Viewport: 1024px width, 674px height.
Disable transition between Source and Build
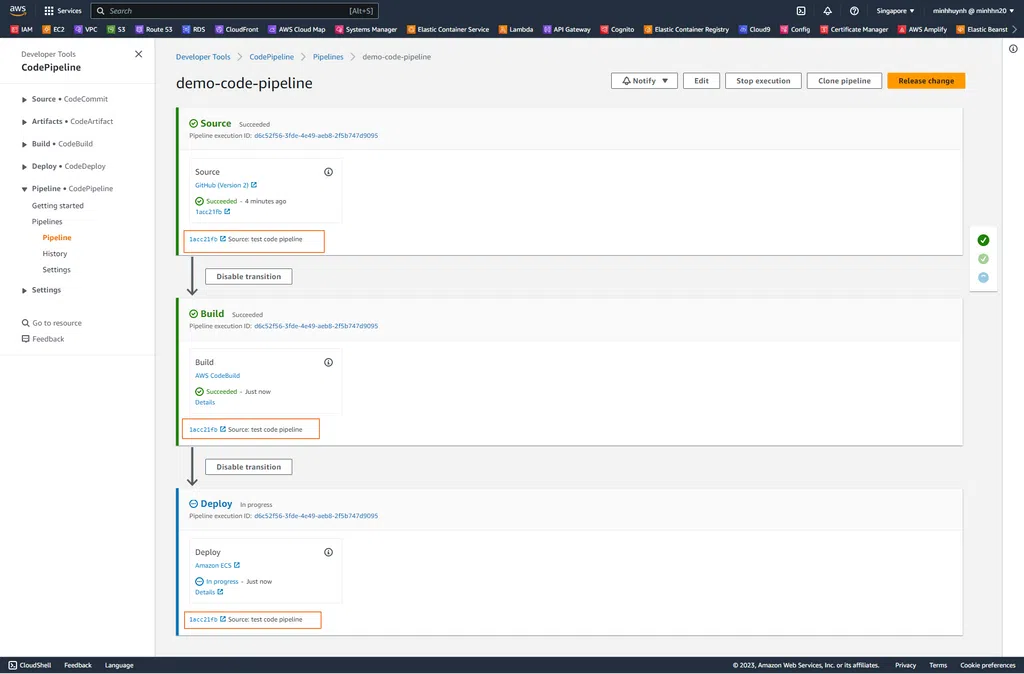249,276
